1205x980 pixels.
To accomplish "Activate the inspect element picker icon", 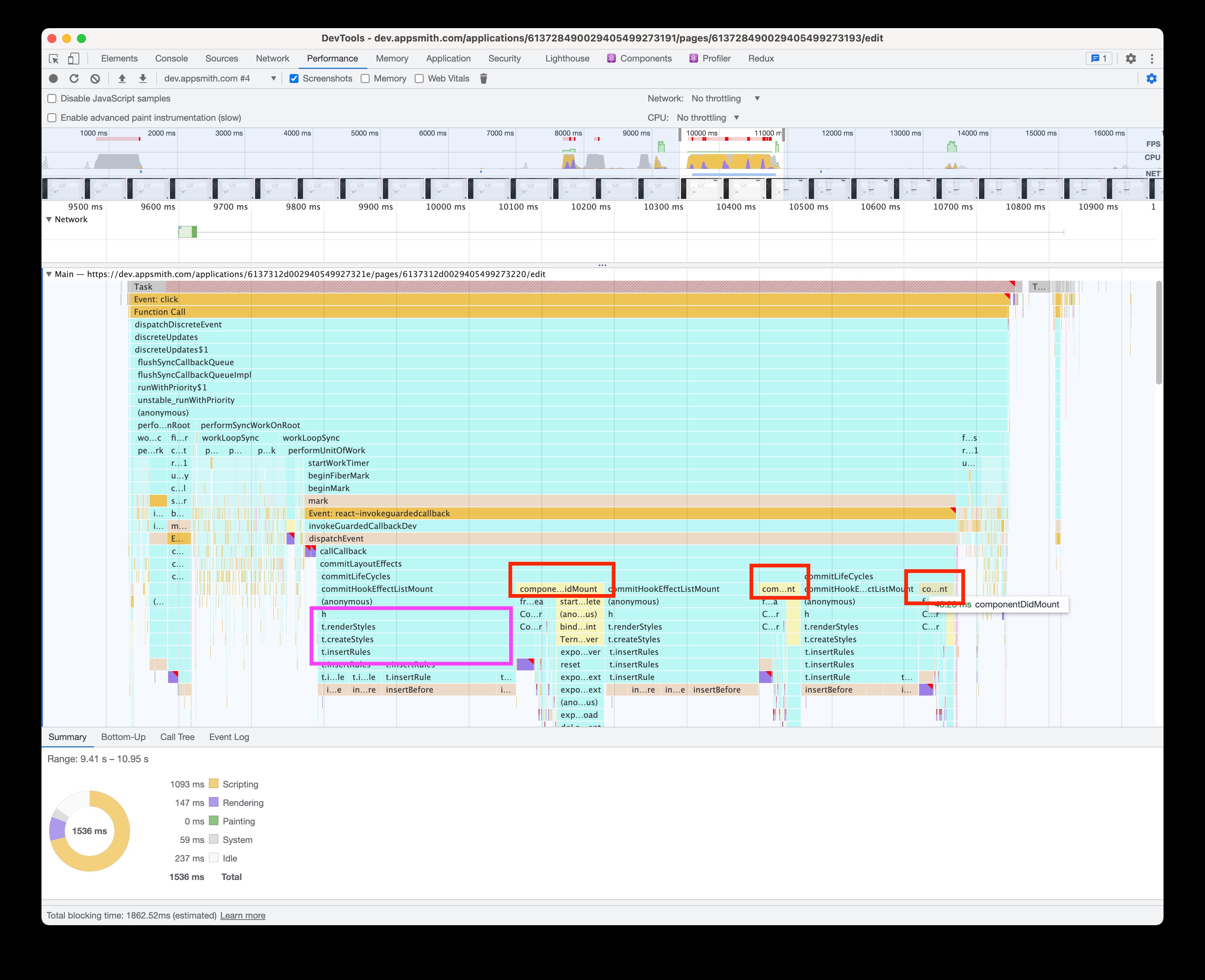I will click(x=54, y=59).
